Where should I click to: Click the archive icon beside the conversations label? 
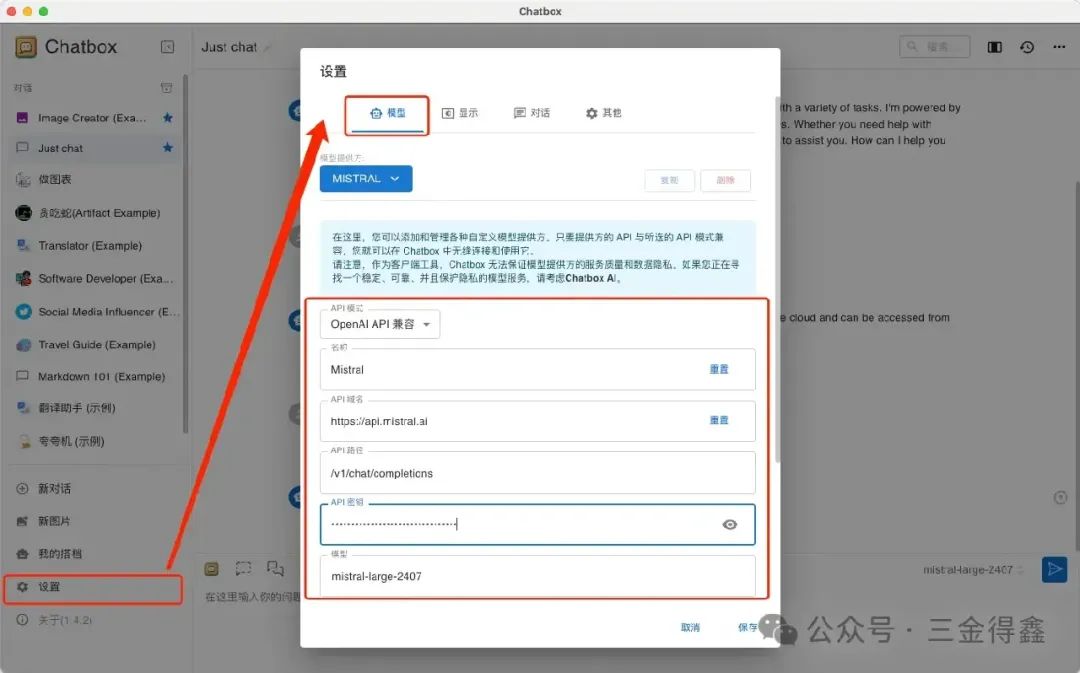(x=167, y=88)
